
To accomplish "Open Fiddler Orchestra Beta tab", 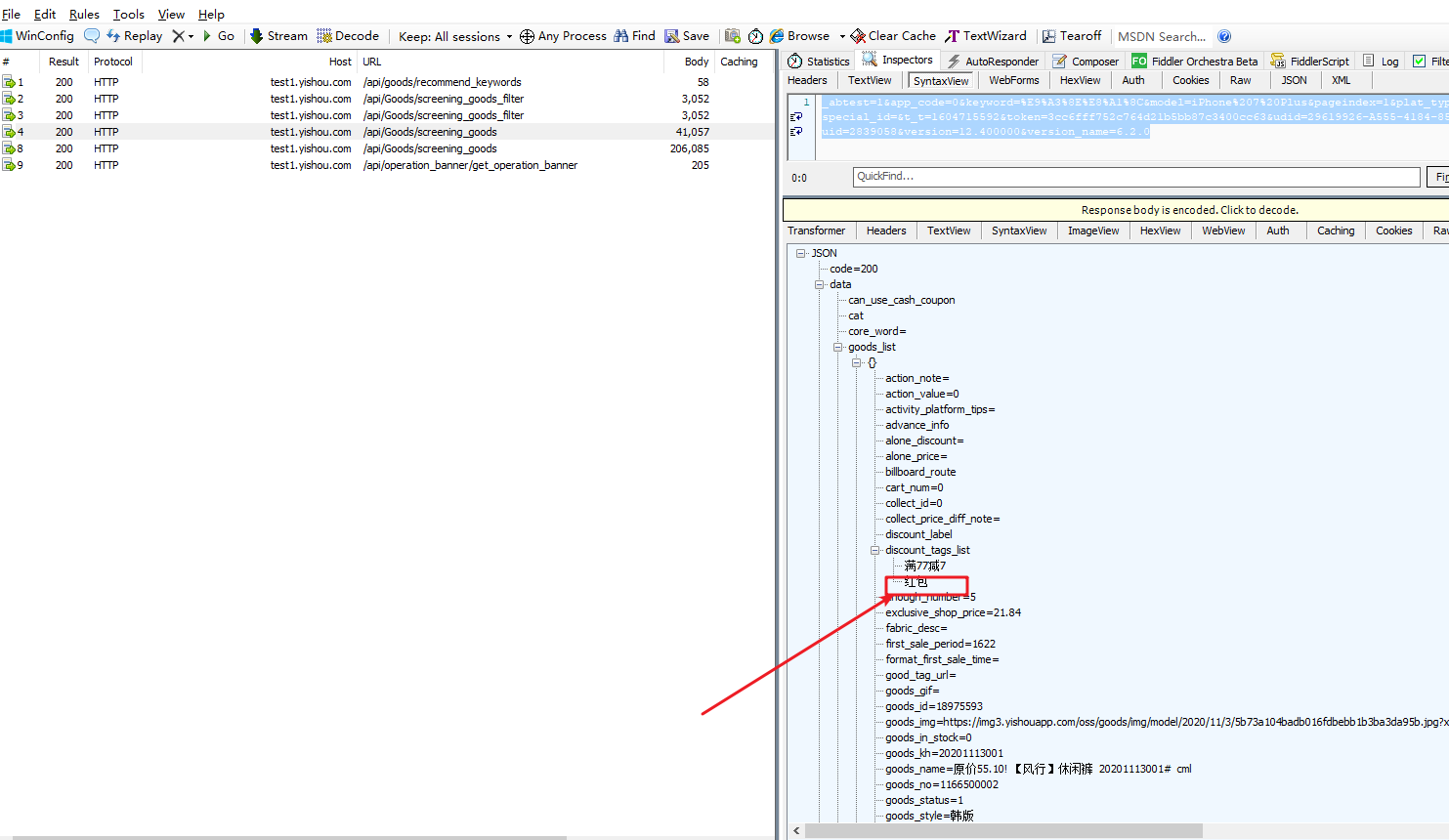I will 1195,61.
